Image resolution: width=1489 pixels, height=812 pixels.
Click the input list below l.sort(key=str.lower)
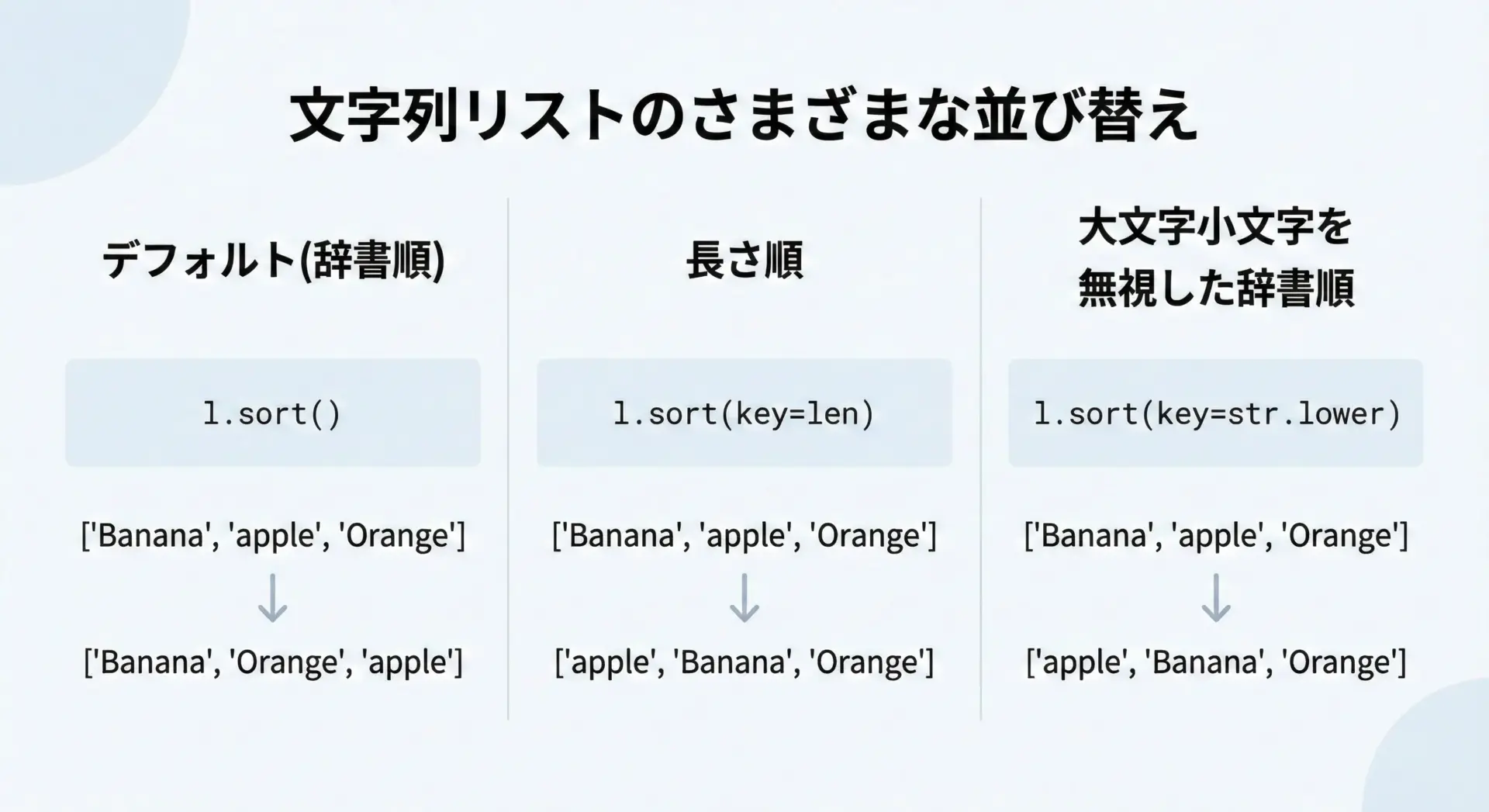click(1215, 536)
